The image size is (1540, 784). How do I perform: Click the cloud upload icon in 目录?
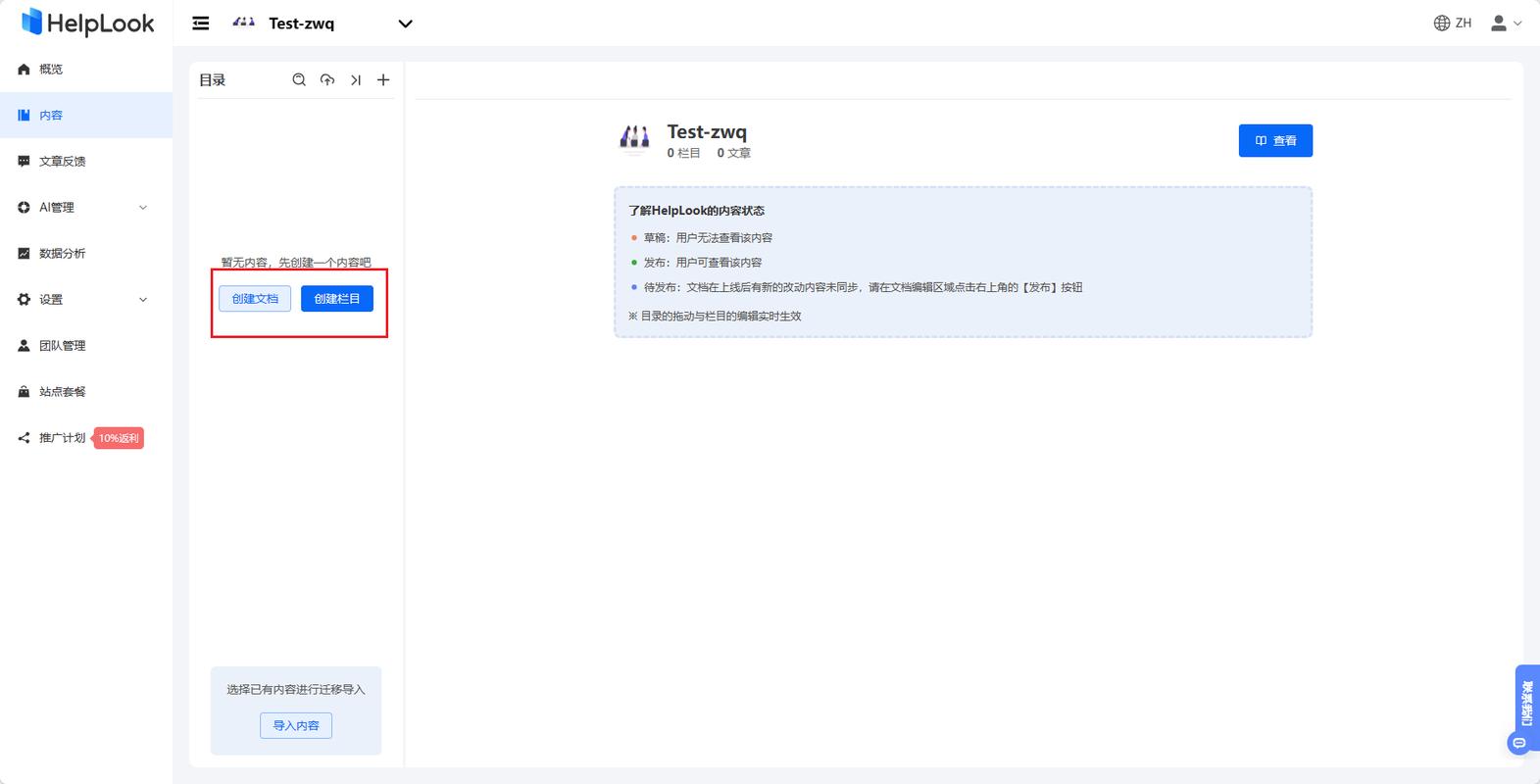point(327,80)
